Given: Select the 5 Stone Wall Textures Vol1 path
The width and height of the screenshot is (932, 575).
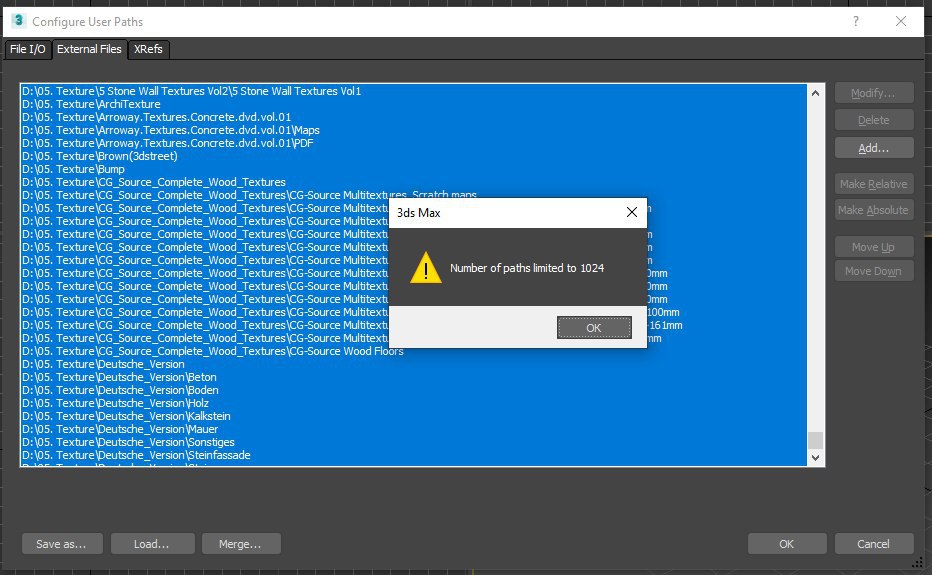Looking at the screenshot, I should pos(413,91).
